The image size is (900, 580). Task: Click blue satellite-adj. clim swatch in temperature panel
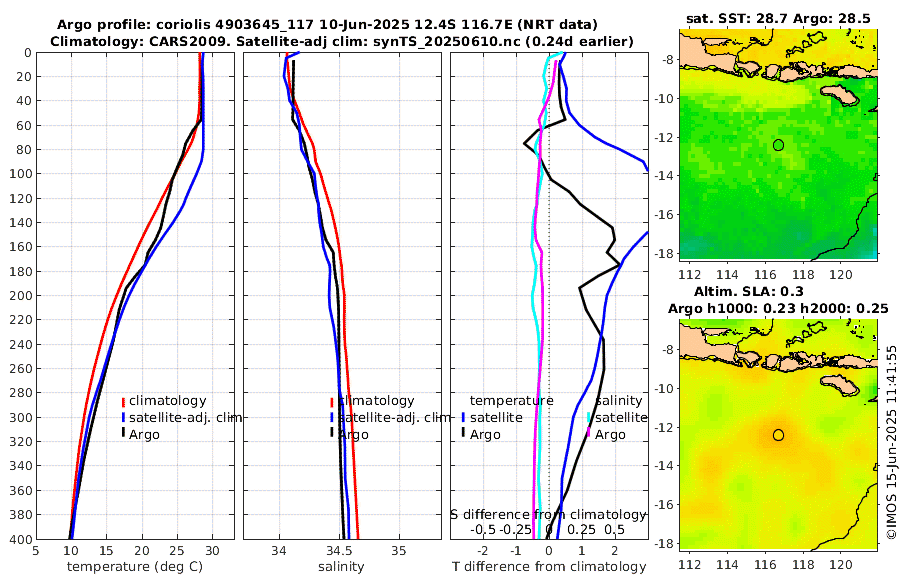[x=123, y=417]
